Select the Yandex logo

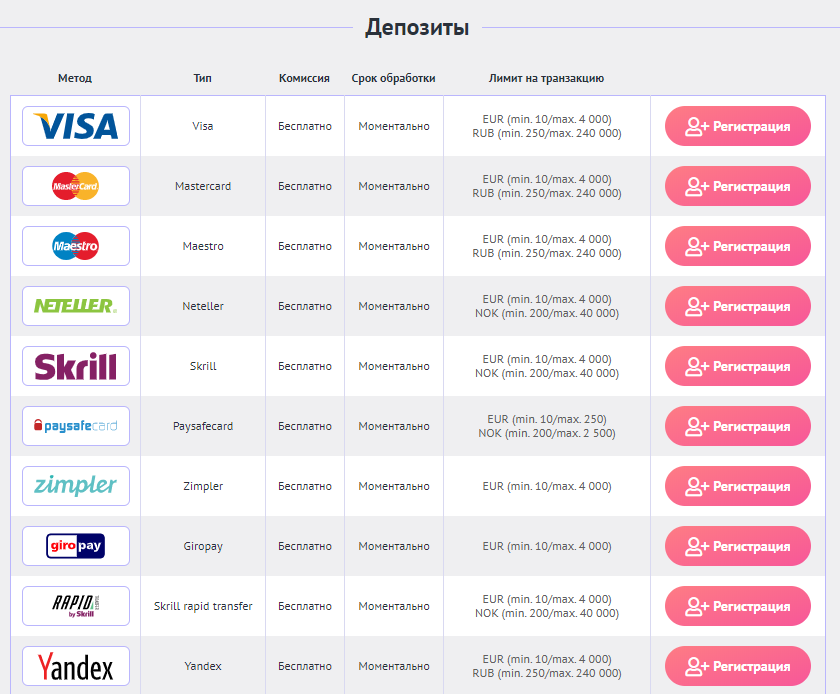pos(76,666)
